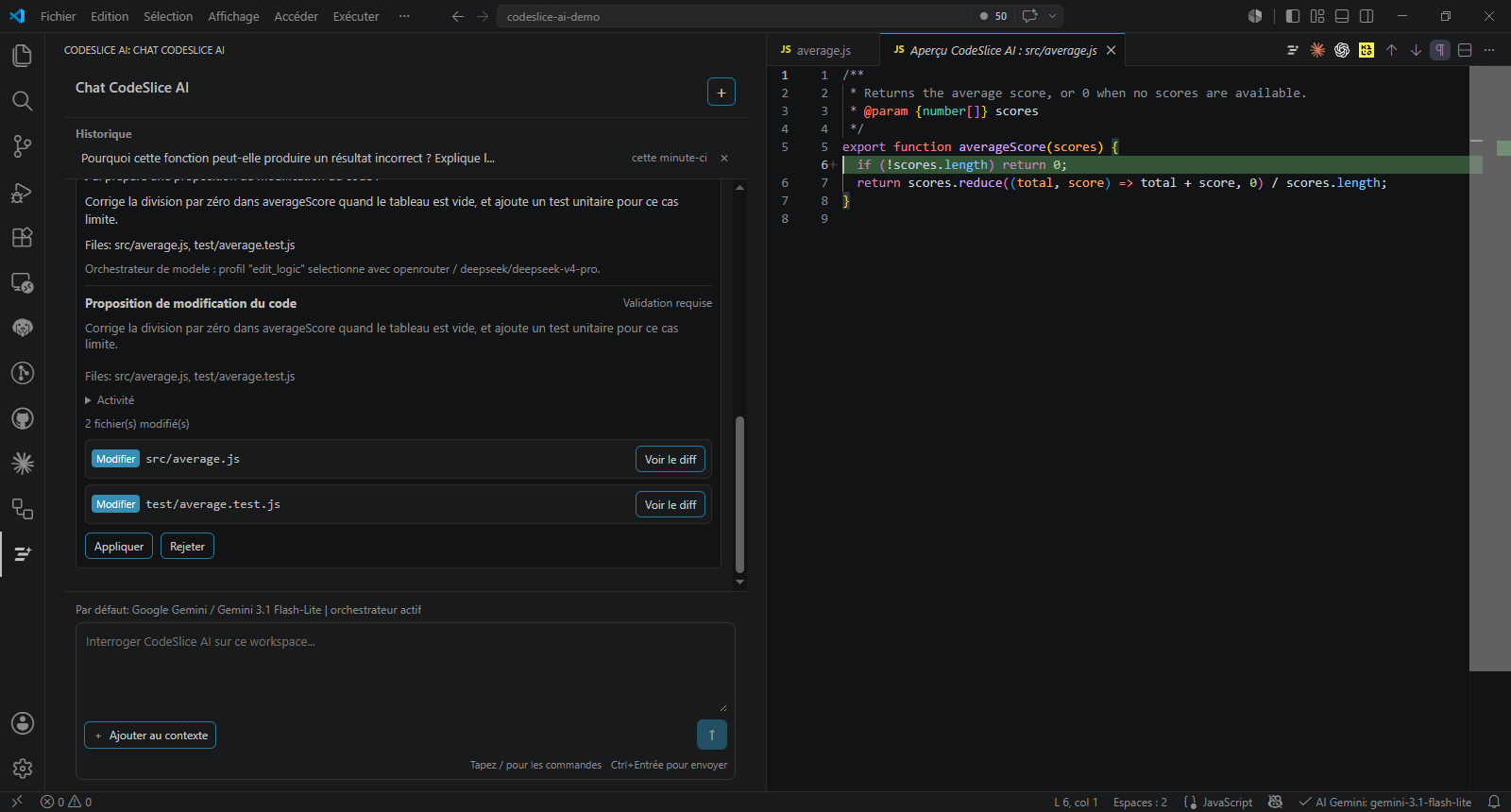Screen dimensions: 1511x812
Task: Open editor More Actions ellipsis
Action: (x=1489, y=50)
